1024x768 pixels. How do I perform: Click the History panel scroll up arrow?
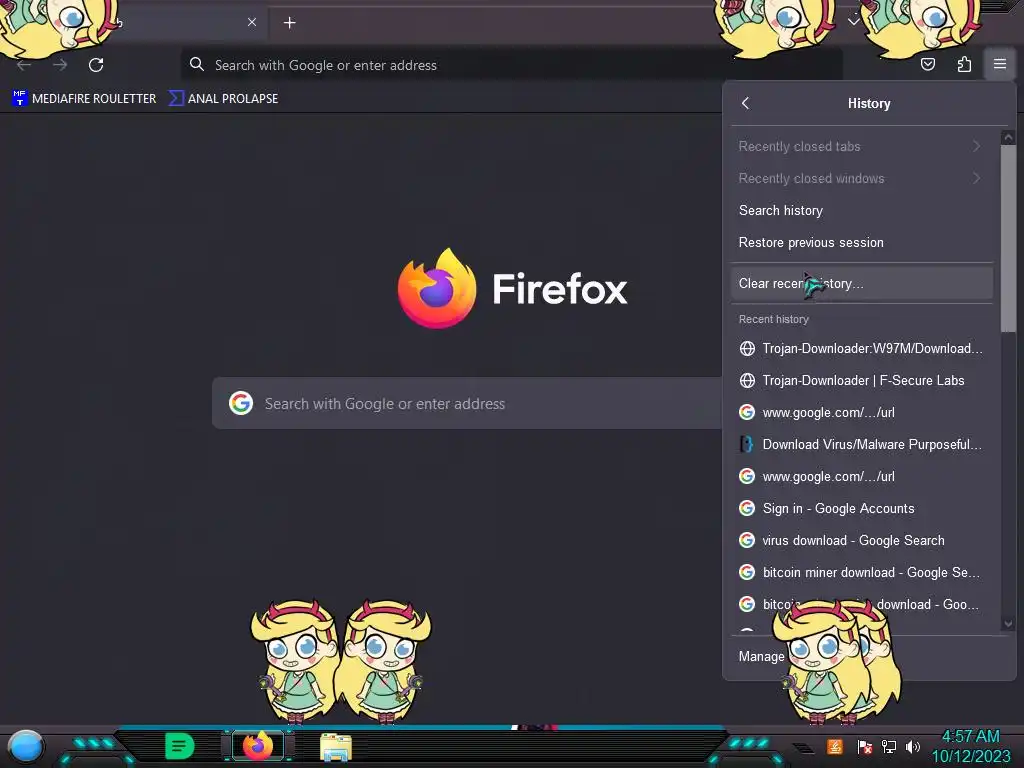(1008, 137)
